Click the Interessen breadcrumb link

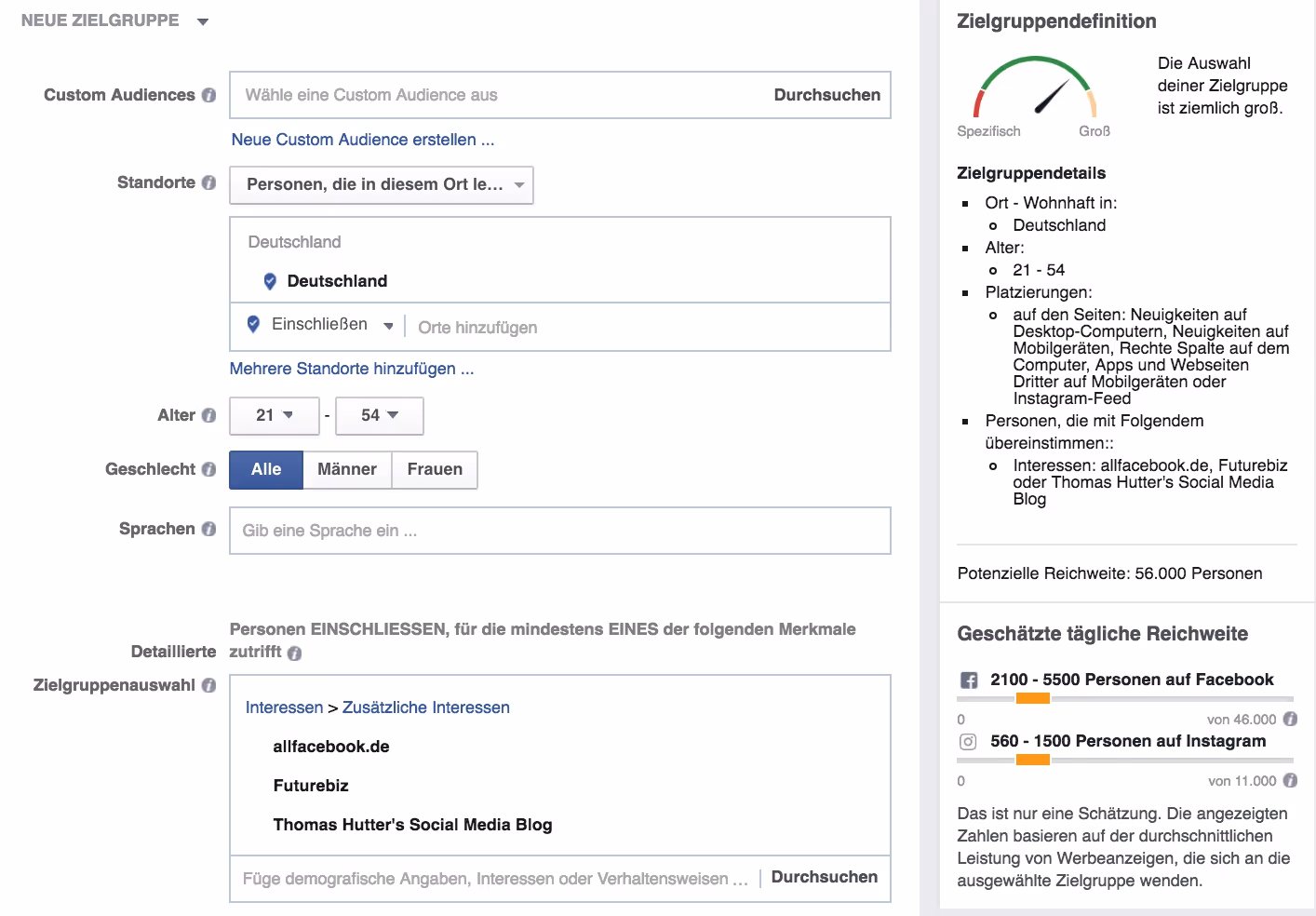[284, 707]
